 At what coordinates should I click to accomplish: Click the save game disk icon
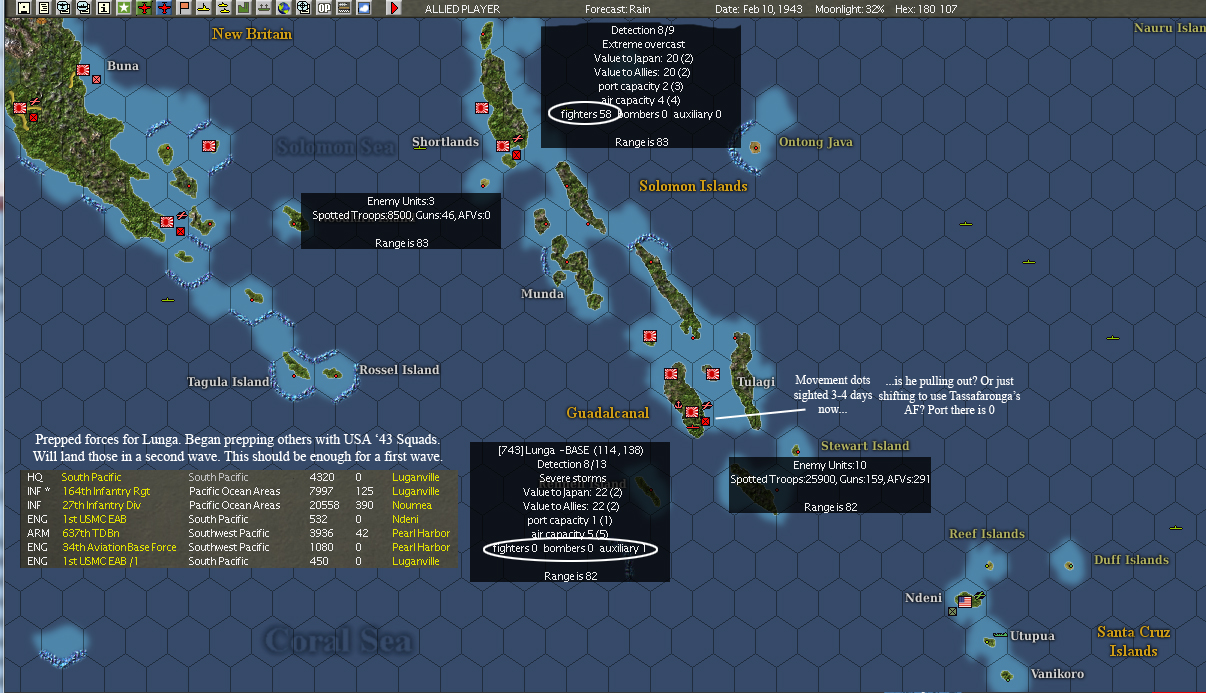click(24, 8)
